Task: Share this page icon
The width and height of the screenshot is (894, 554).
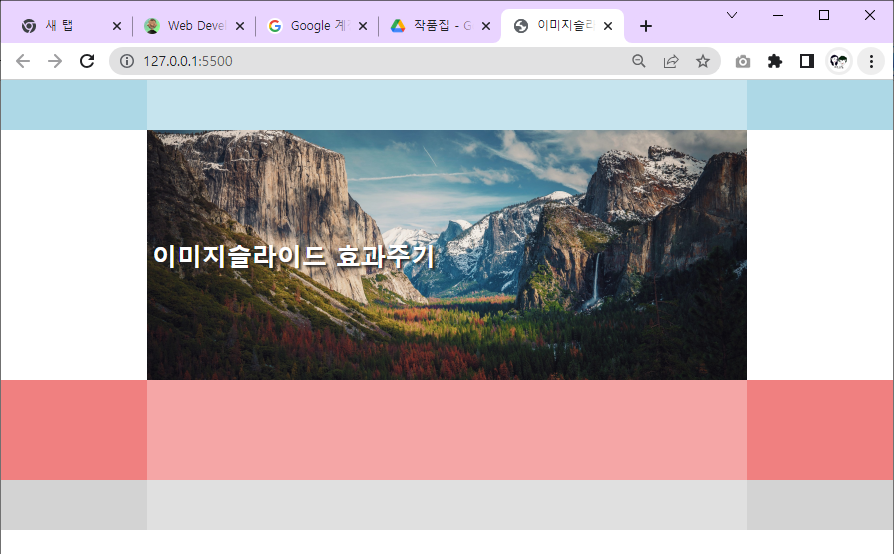Action: 671,61
